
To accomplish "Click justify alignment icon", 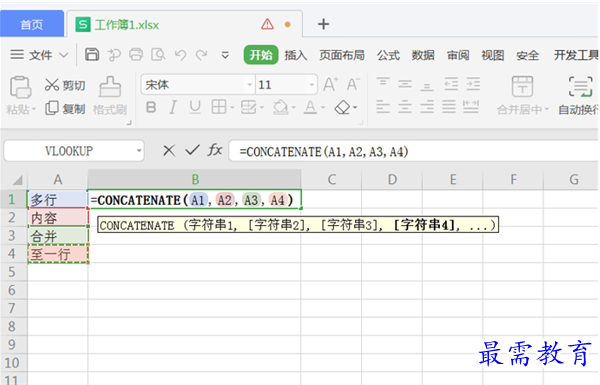I will click(449, 107).
